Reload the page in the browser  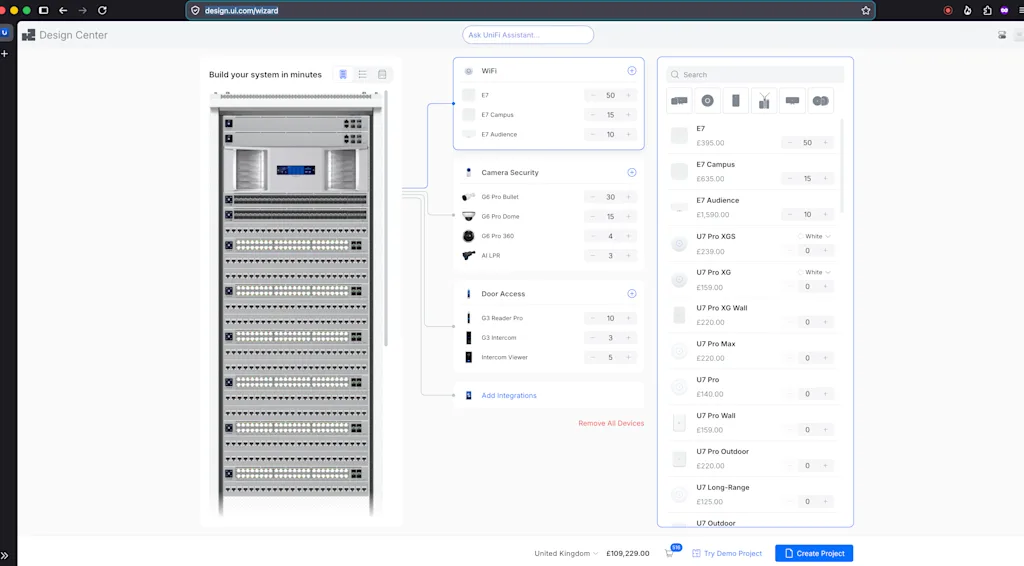(x=102, y=10)
